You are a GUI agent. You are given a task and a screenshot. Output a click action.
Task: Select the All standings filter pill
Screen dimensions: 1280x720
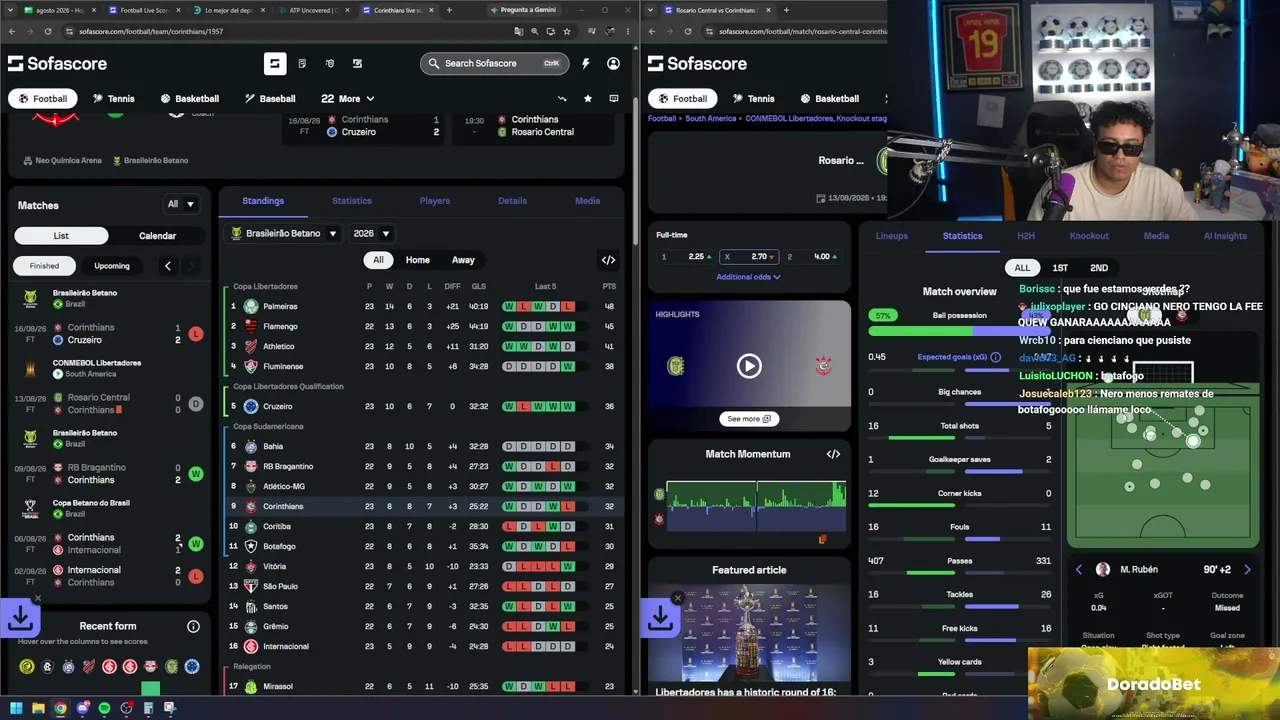pos(378,260)
